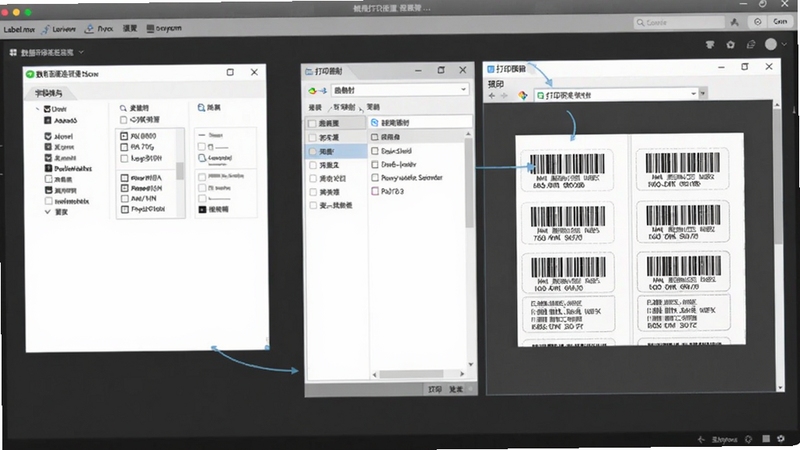
Task: Toggle the Mcvel tree item checkbox
Action: coord(48,136)
